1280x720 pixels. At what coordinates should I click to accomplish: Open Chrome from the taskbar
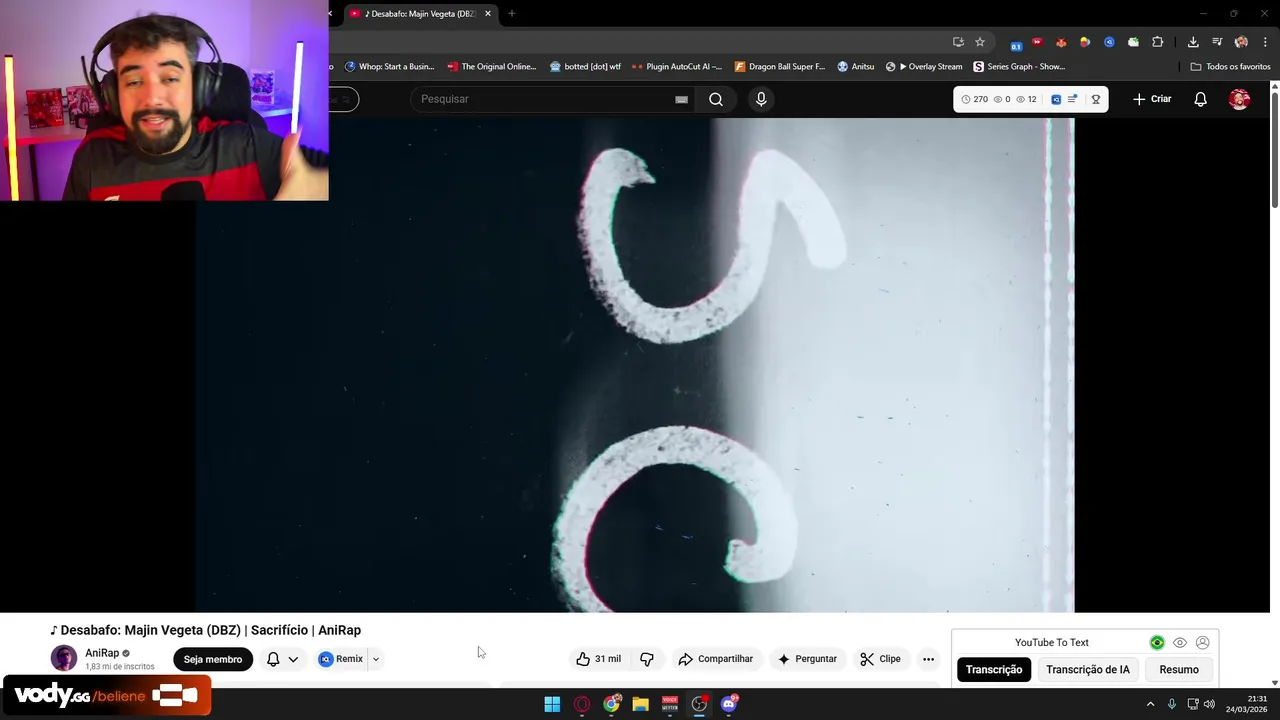coord(611,704)
